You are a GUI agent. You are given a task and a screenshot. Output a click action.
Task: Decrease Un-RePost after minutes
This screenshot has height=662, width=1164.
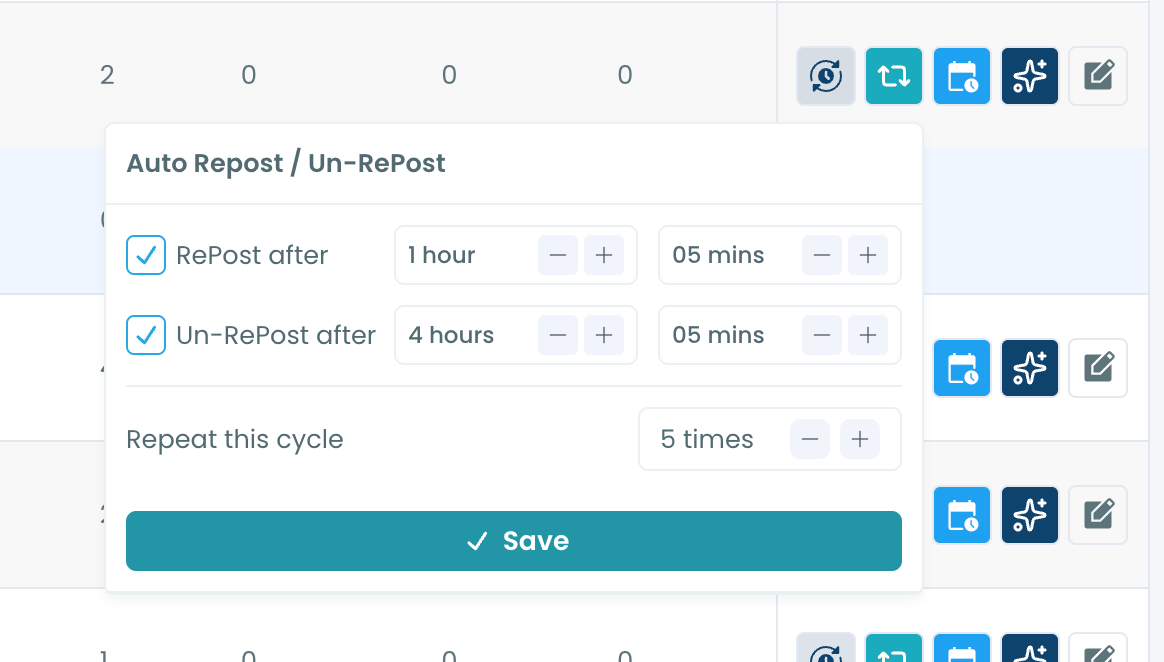point(822,335)
